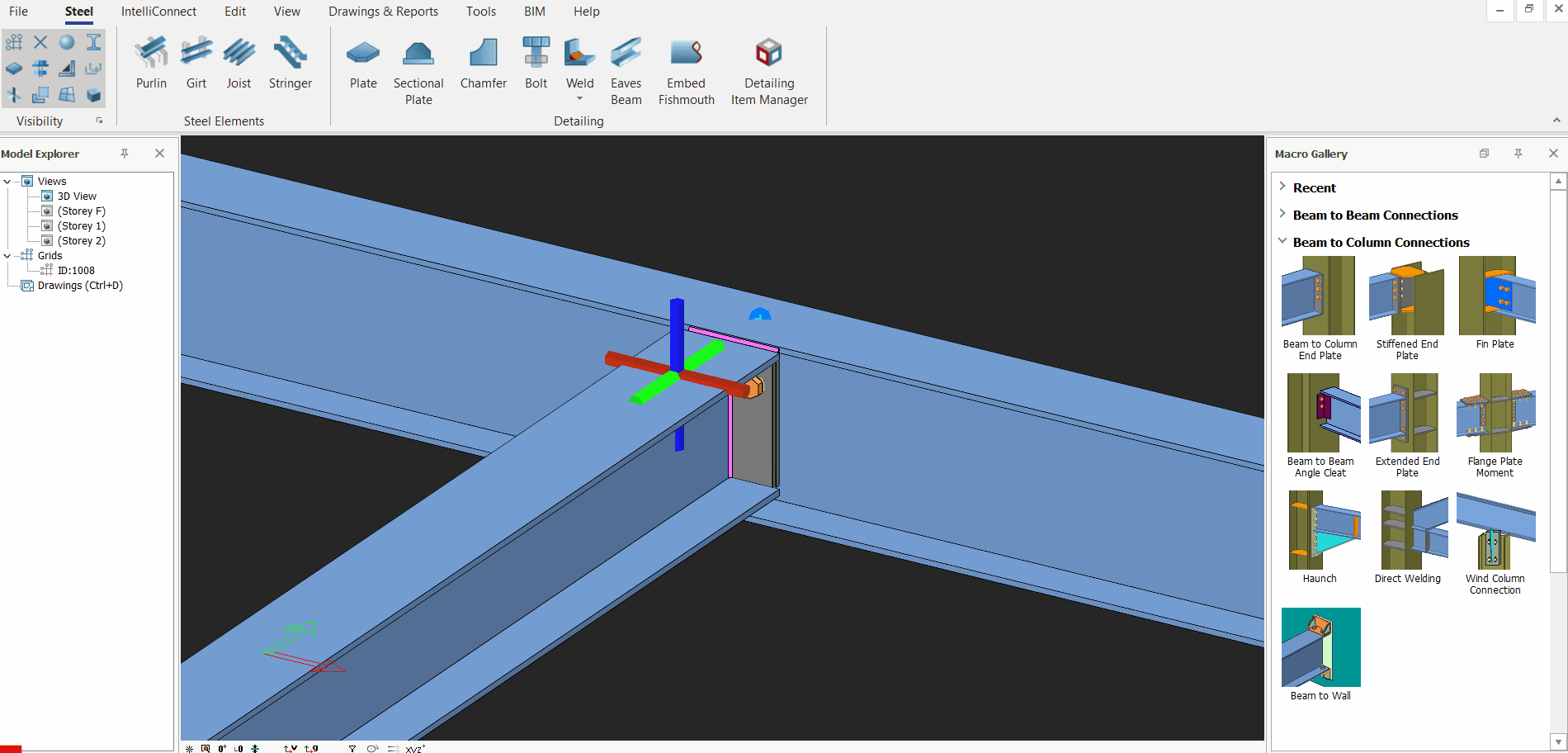
Task: Choose the Stringer tool
Action: coord(290,62)
